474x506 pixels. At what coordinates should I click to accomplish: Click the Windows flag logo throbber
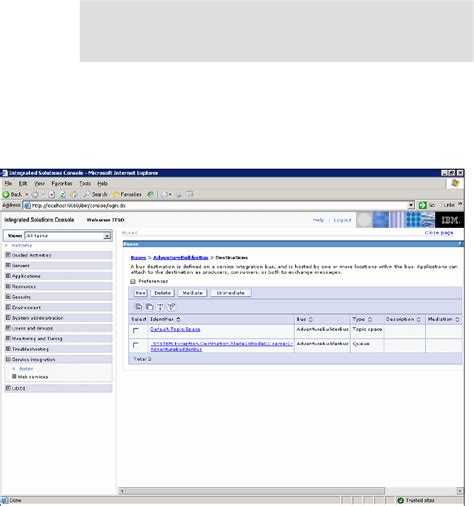point(455,183)
